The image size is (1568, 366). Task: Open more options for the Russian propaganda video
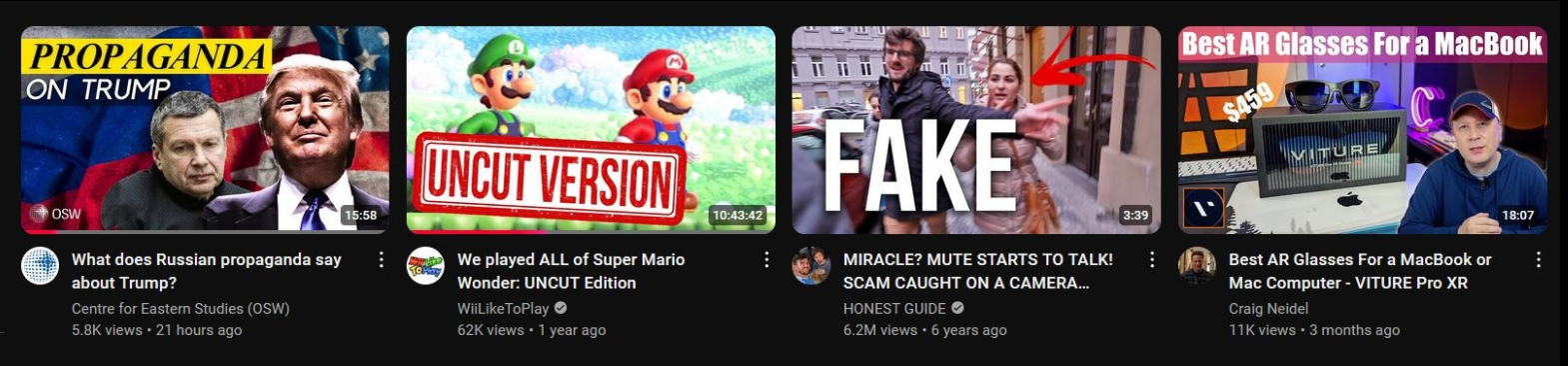pos(381,260)
